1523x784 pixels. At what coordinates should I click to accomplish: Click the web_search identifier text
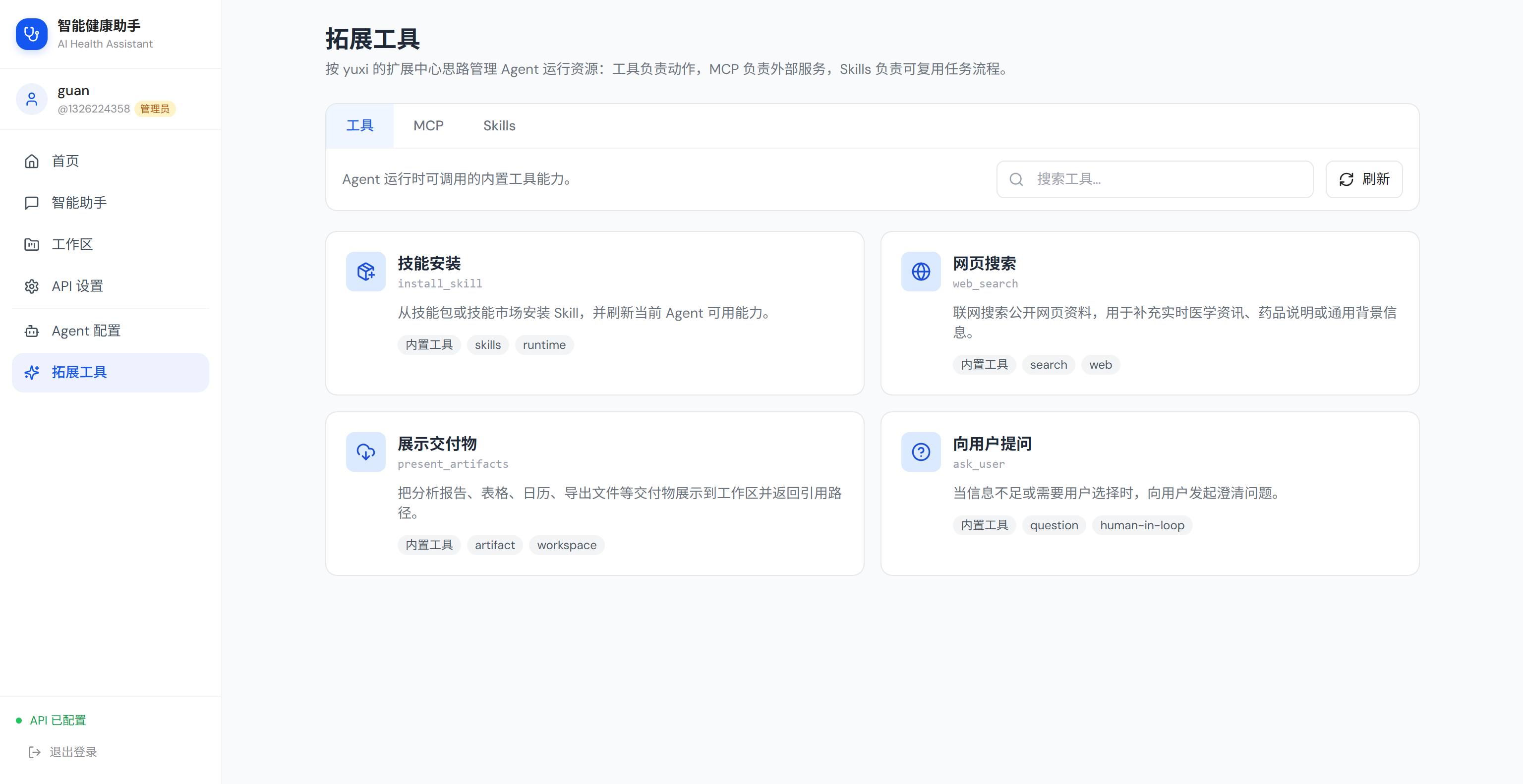[x=985, y=283]
